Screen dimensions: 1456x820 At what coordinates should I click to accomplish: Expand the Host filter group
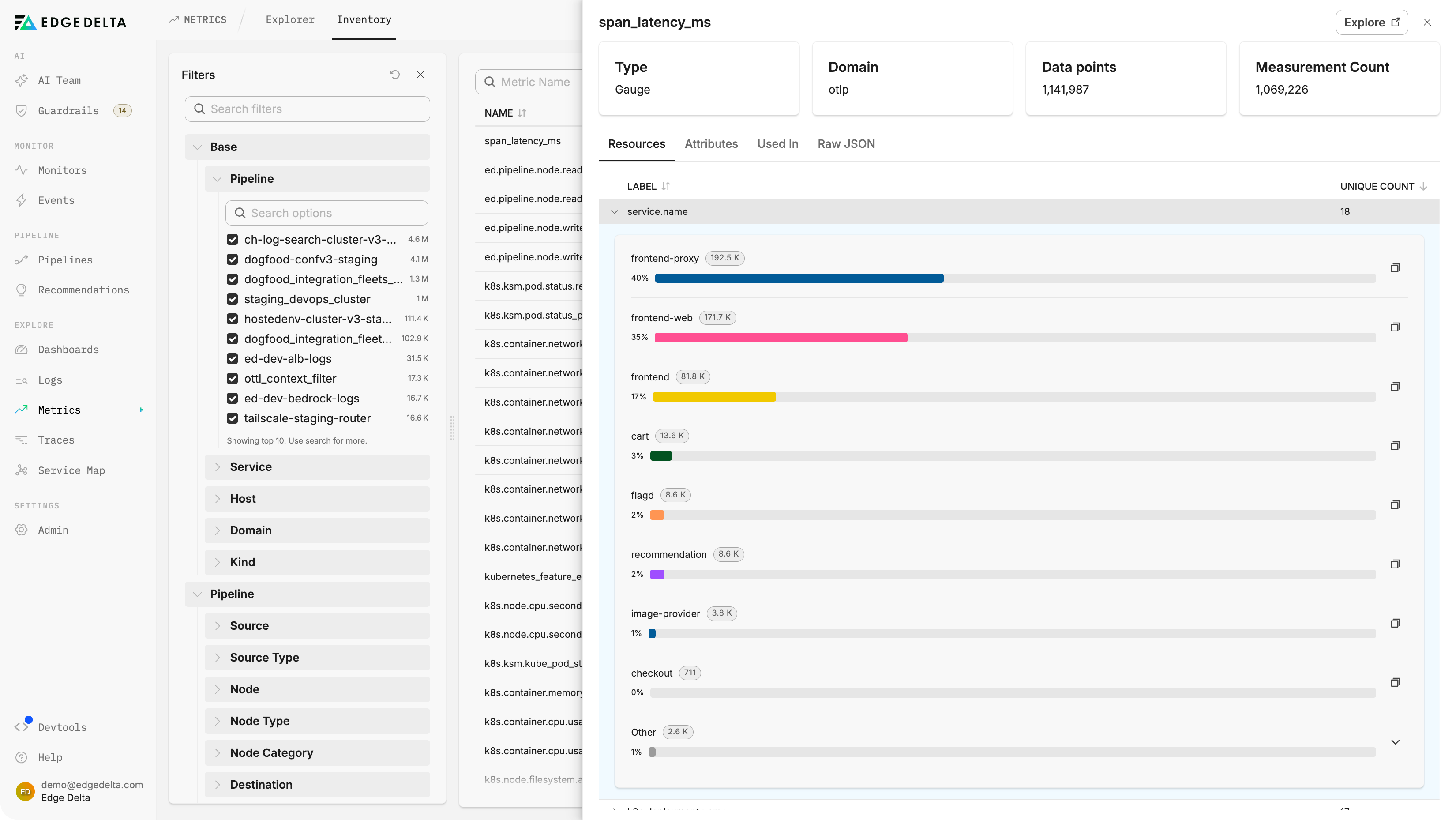(317, 499)
